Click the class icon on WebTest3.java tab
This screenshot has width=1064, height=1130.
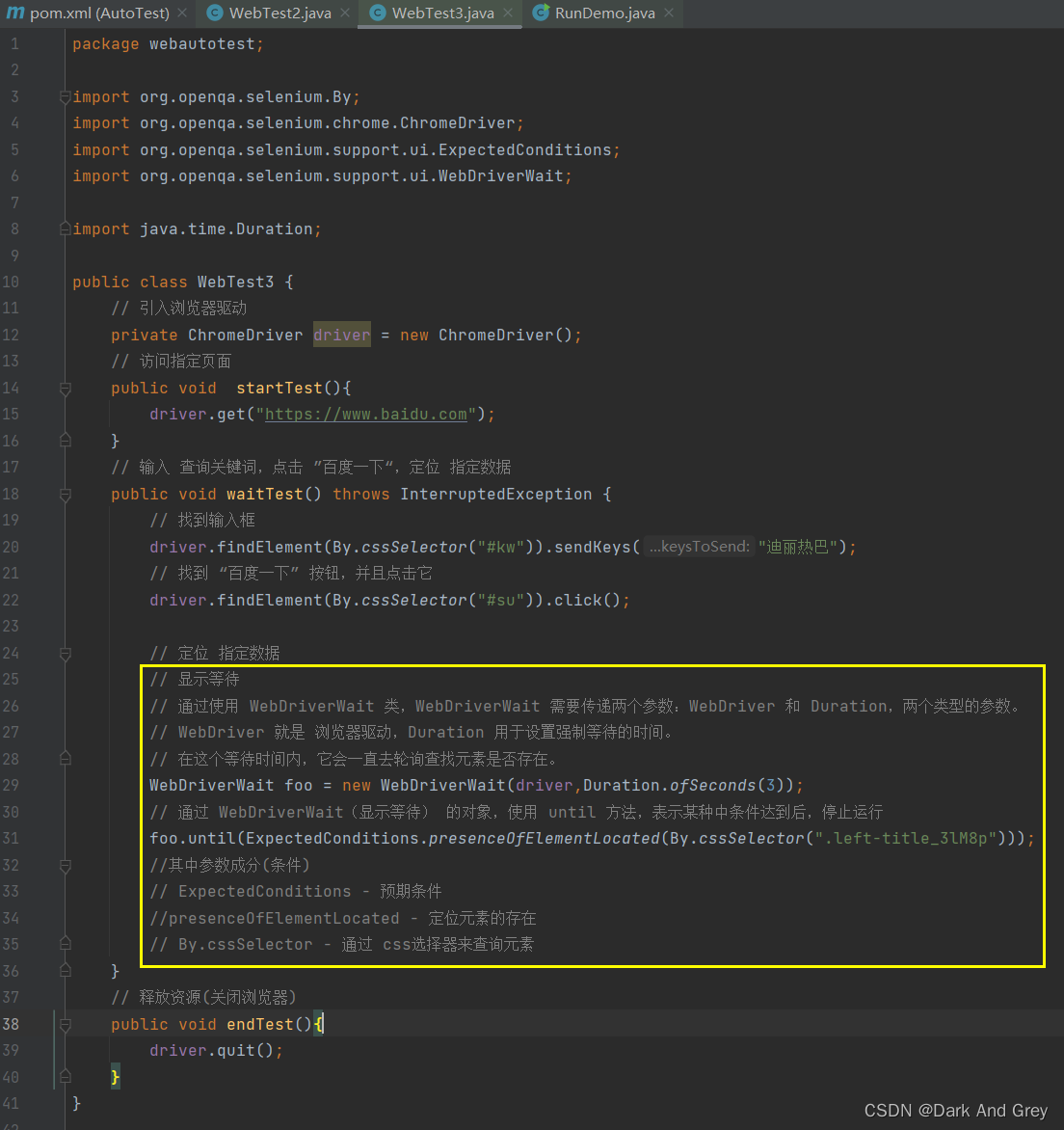coord(378,13)
